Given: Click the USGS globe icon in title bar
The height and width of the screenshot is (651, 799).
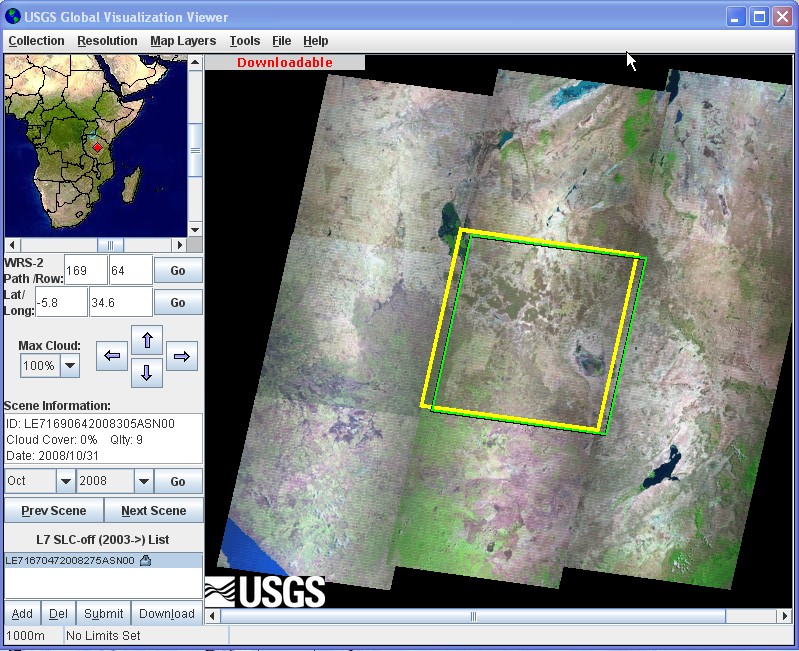Looking at the screenshot, I should point(13,17).
